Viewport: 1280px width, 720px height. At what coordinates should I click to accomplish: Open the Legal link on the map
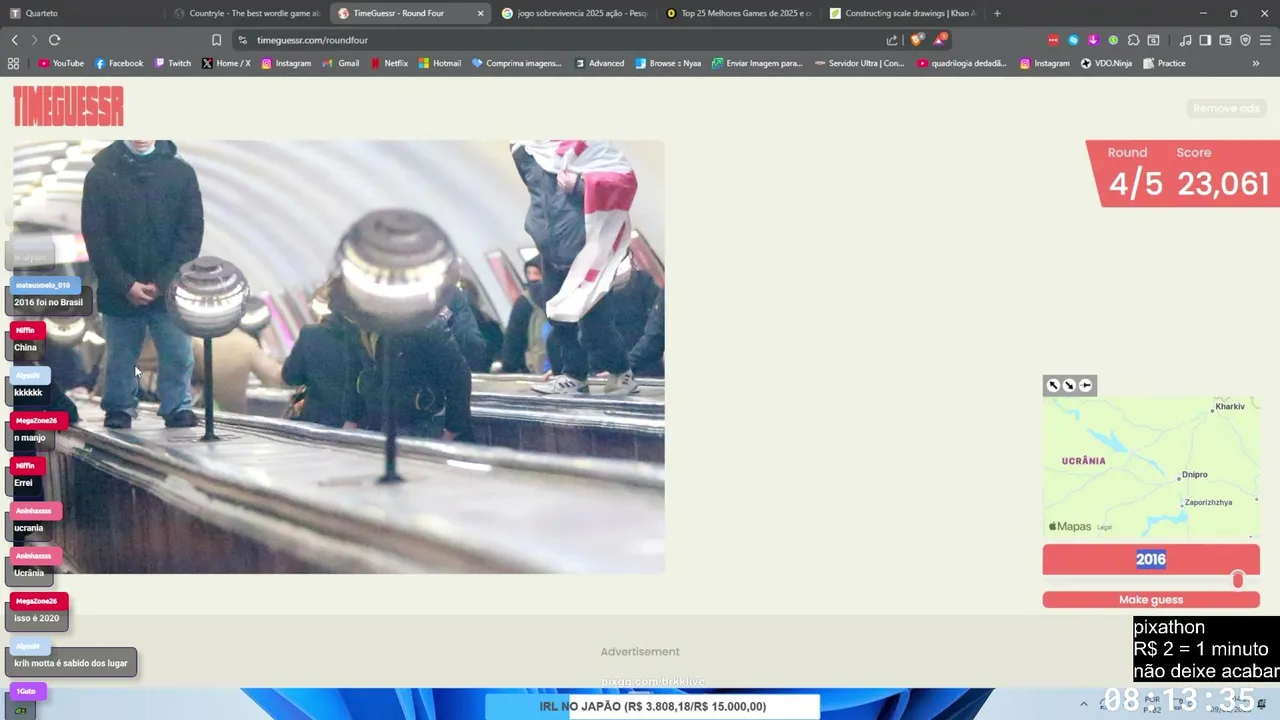click(1104, 527)
